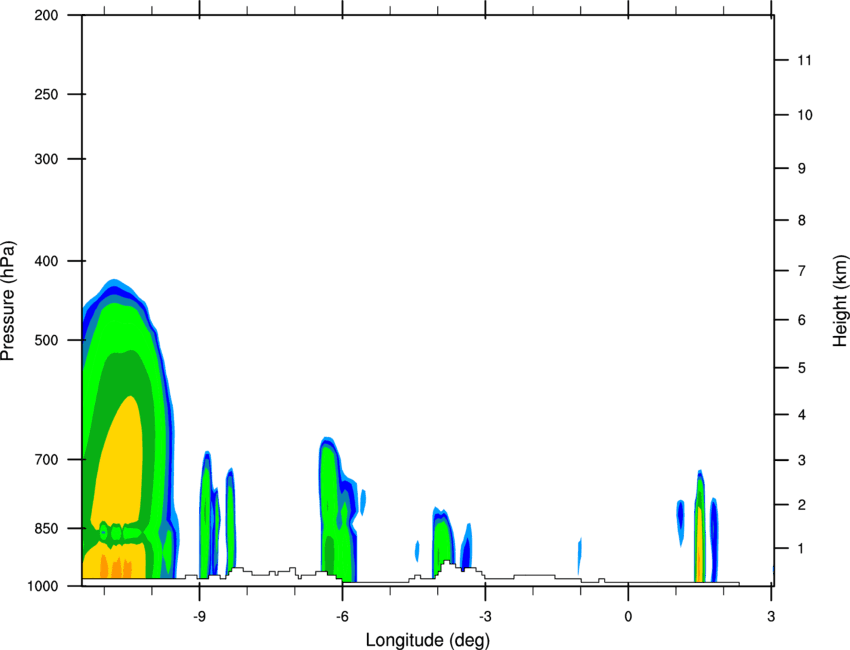
Task: Select the 700 pressure tick label
Action: 46,459
